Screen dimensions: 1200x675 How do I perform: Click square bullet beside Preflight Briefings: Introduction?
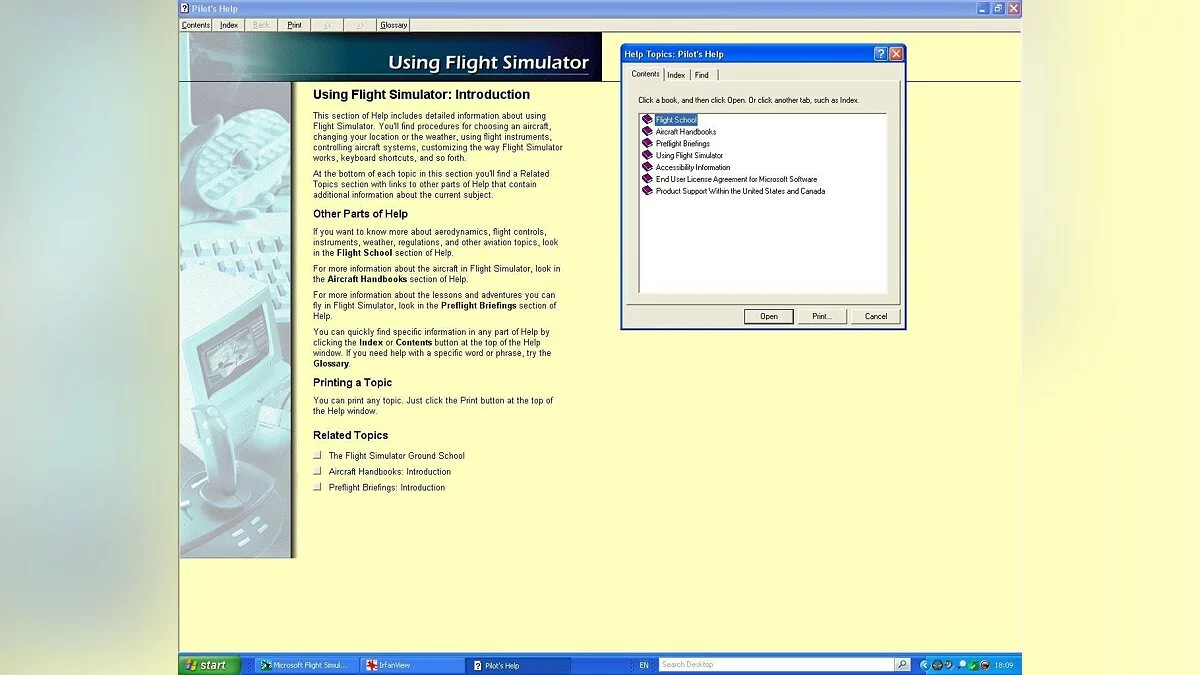pos(318,487)
